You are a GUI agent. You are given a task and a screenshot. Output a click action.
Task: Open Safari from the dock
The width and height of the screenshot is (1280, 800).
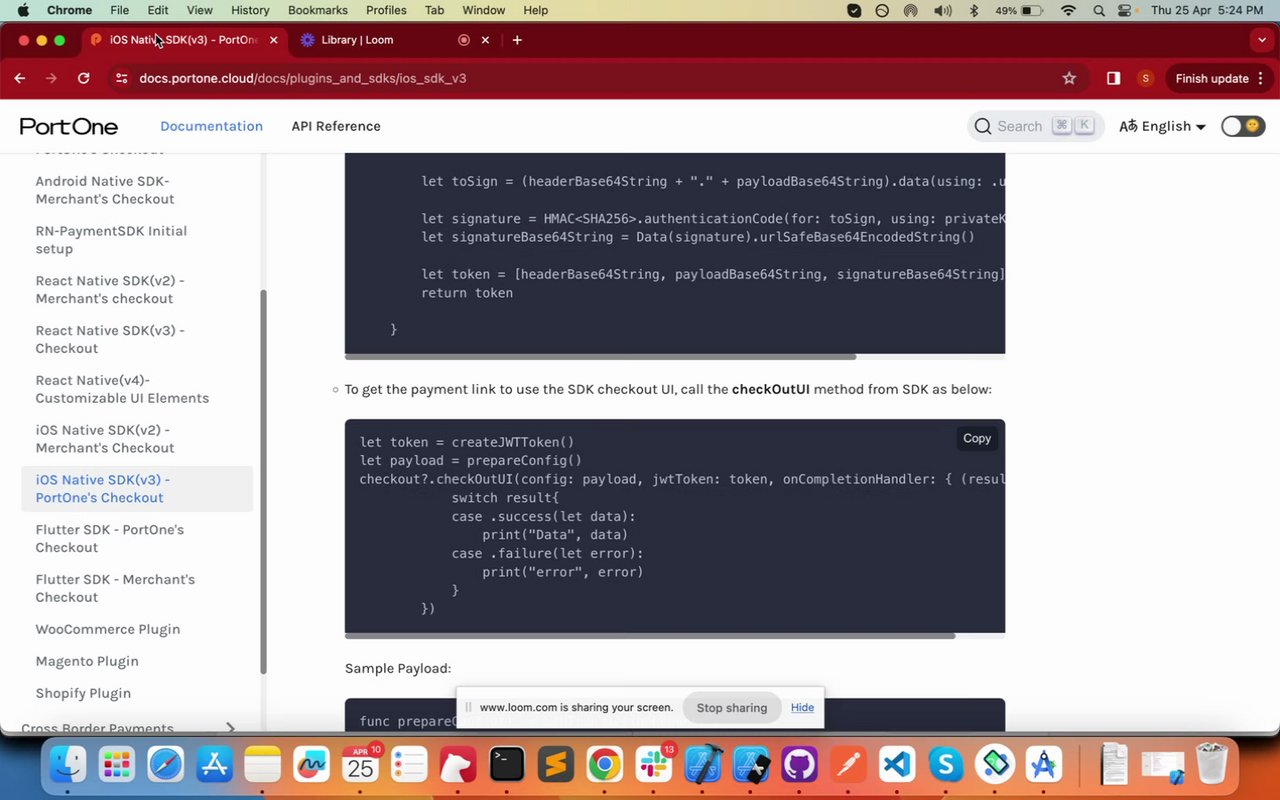(x=165, y=766)
